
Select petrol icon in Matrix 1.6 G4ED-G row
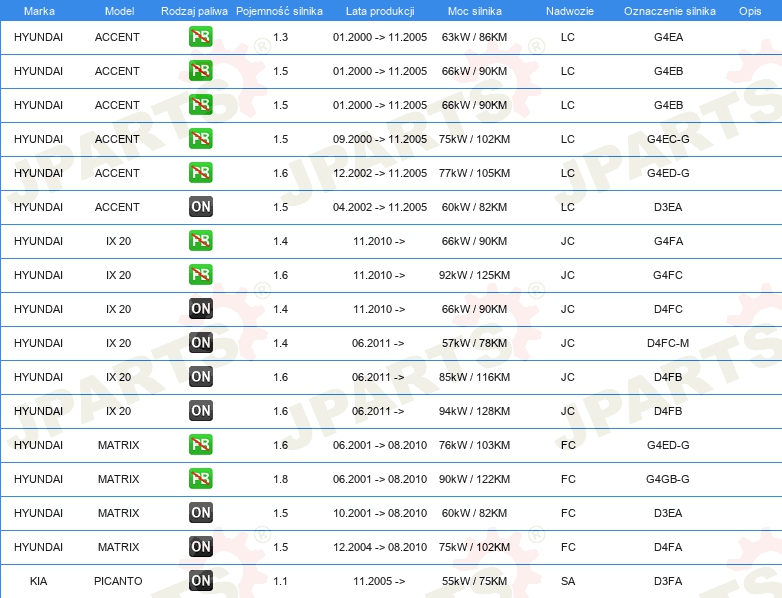pos(200,444)
